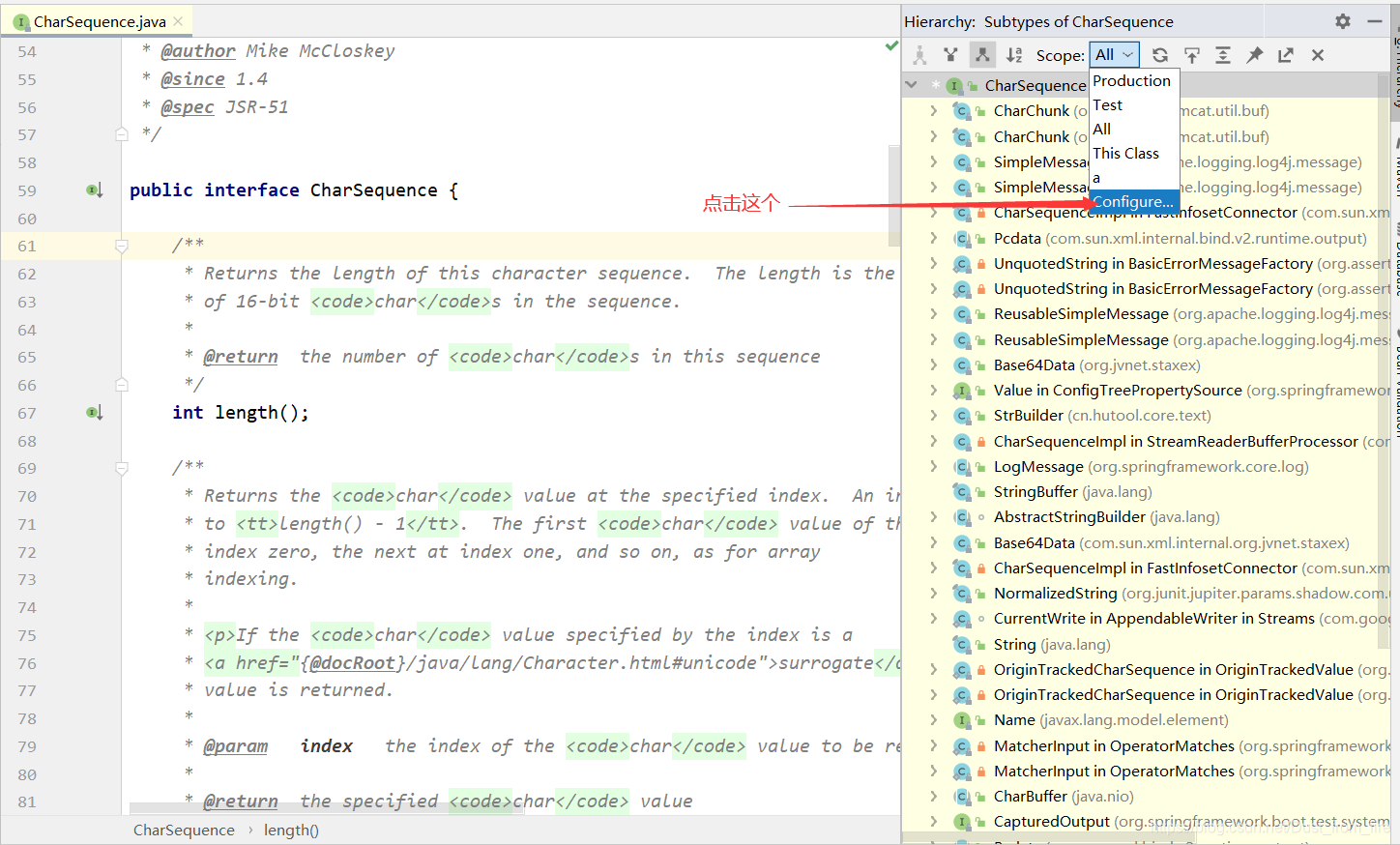Screen dimensions: 1400x845
Task: Toggle fold marker on line 69
Action: (122, 468)
